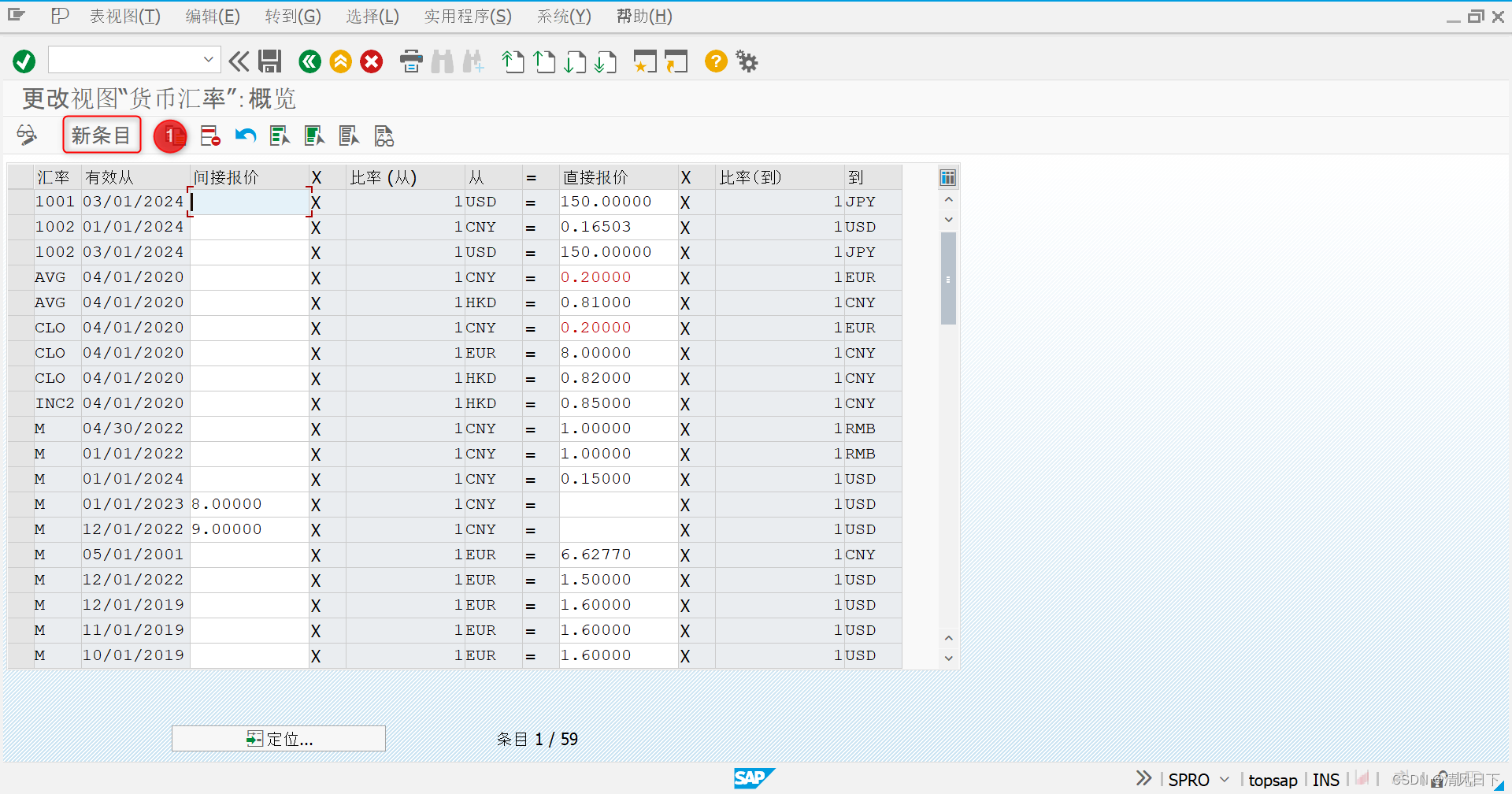Open the 定位 positioning dialog

click(x=278, y=738)
